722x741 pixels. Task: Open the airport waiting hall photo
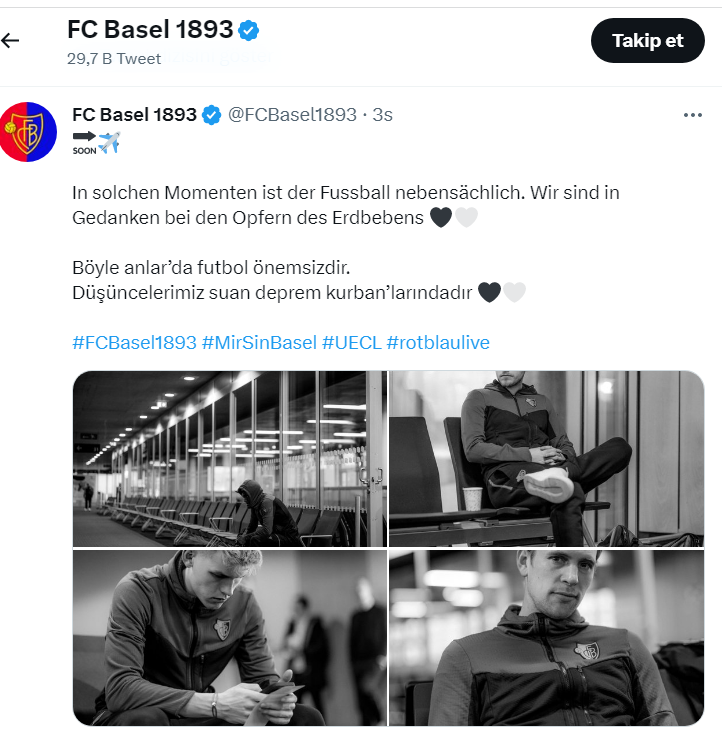[229, 458]
